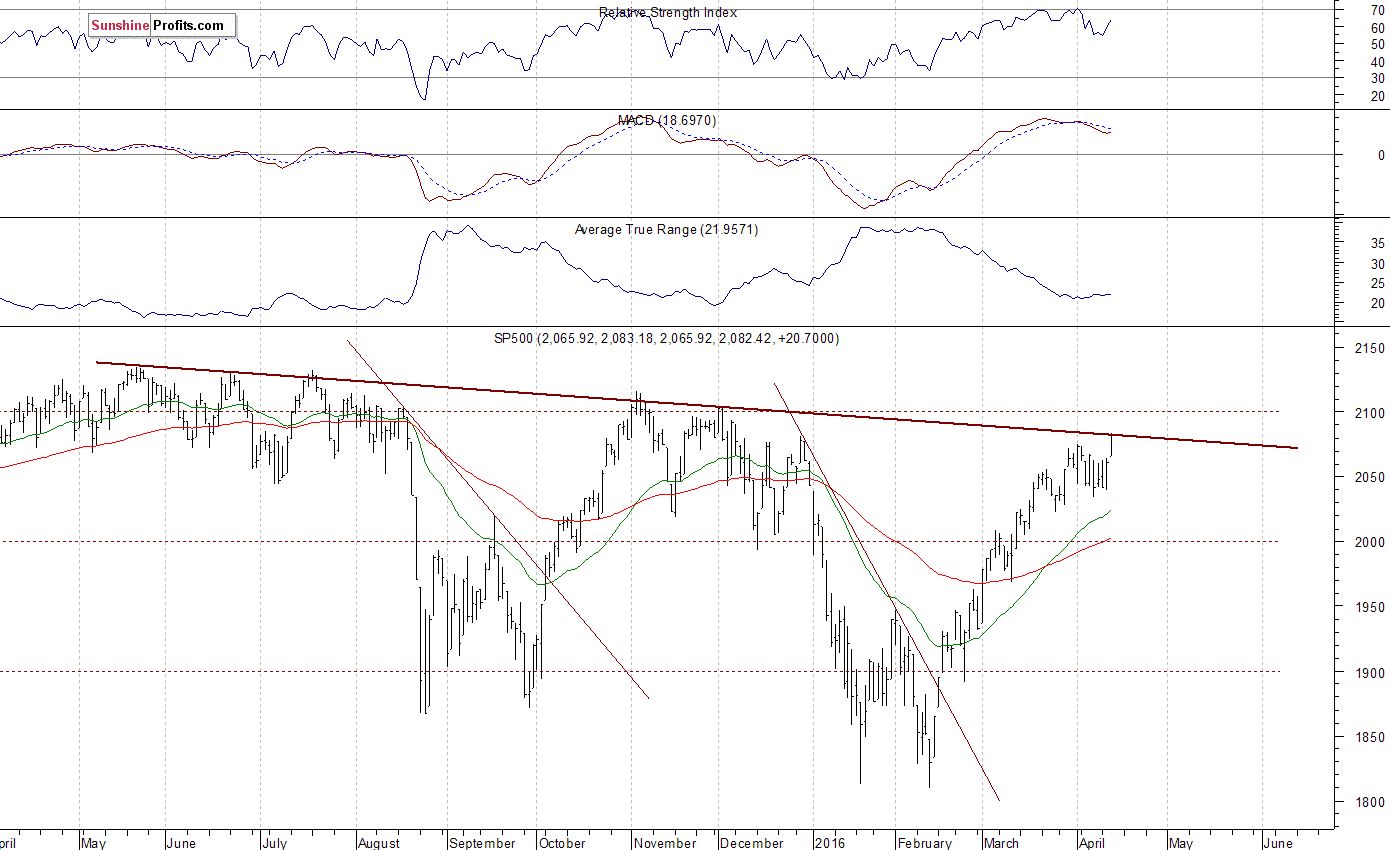The height and width of the screenshot is (850, 1390).
Task: Click the 35 level on Average True Range scale
Action: coord(1378,244)
